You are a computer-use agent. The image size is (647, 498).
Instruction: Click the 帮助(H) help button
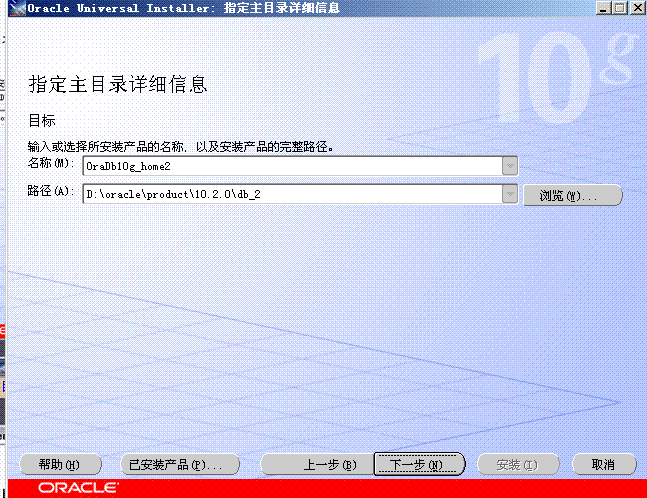coord(61,465)
